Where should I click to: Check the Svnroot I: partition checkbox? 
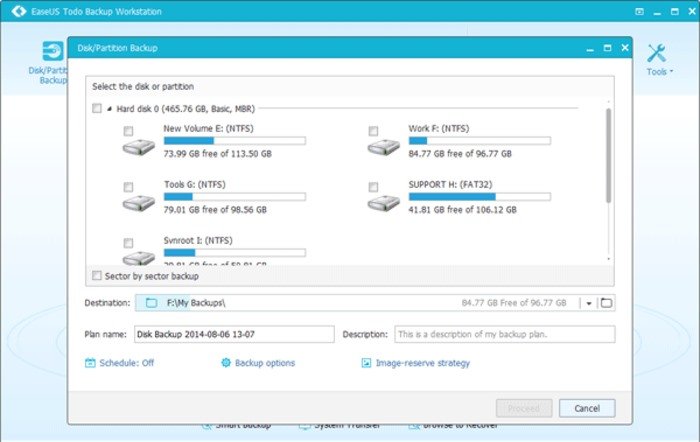tap(129, 243)
